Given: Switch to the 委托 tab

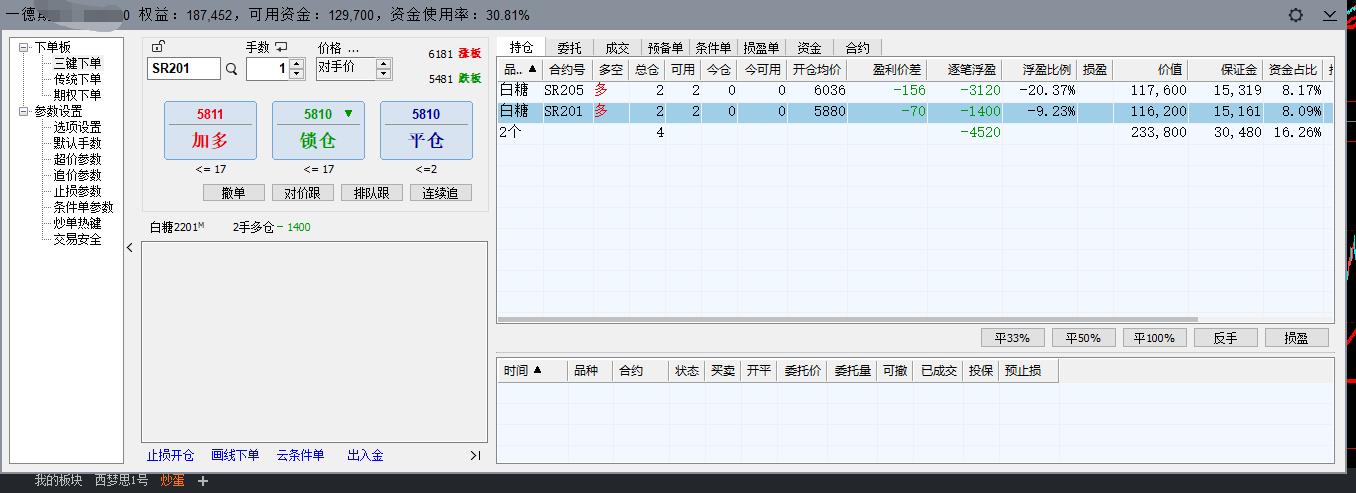Looking at the screenshot, I should pyautogui.click(x=569, y=47).
